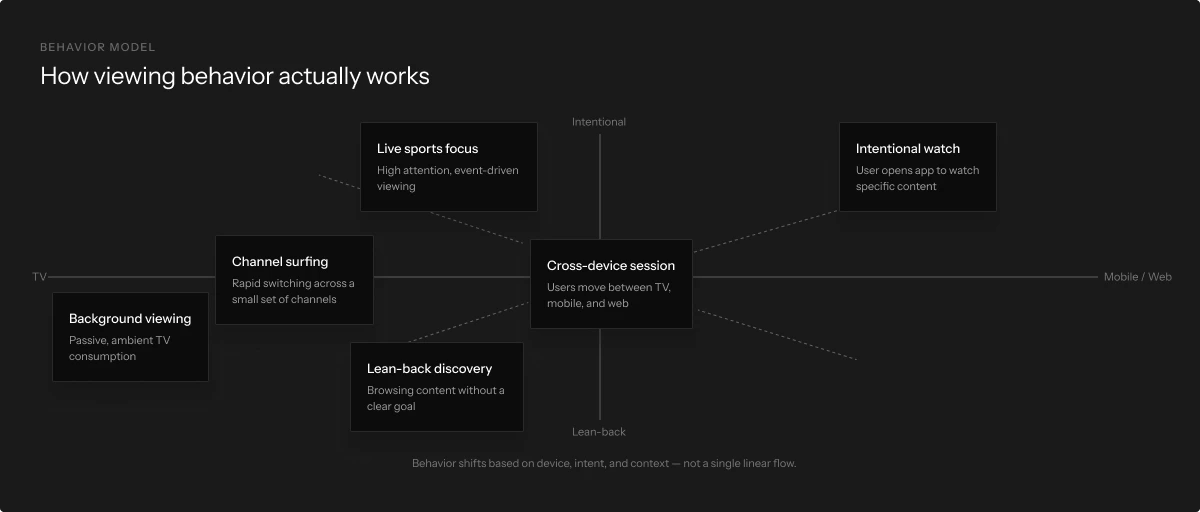The image size is (1200, 512).
Task: Click the 'High attention, event-driven viewing' description
Action: click(447, 178)
